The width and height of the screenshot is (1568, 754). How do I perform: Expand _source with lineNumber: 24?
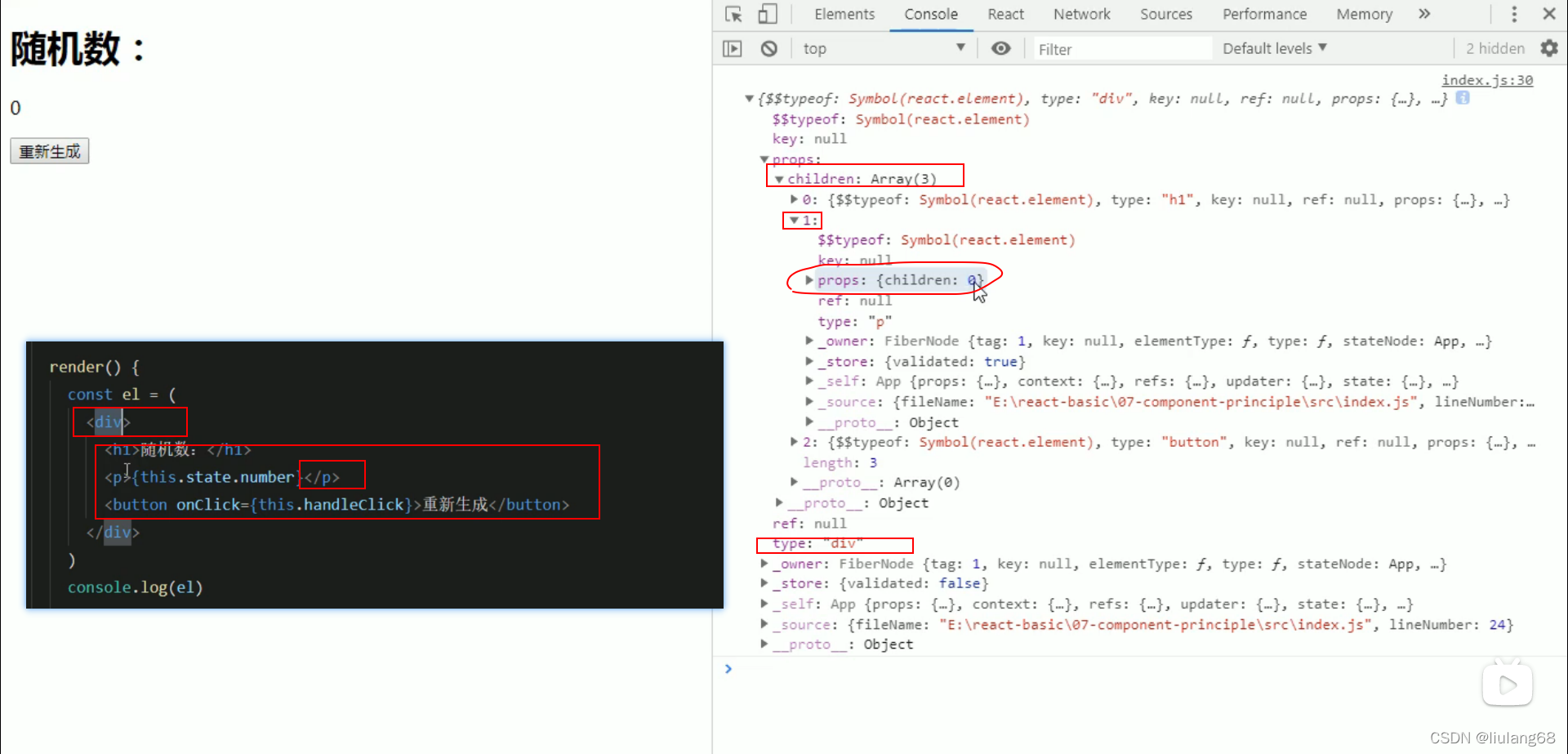tap(764, 624)
